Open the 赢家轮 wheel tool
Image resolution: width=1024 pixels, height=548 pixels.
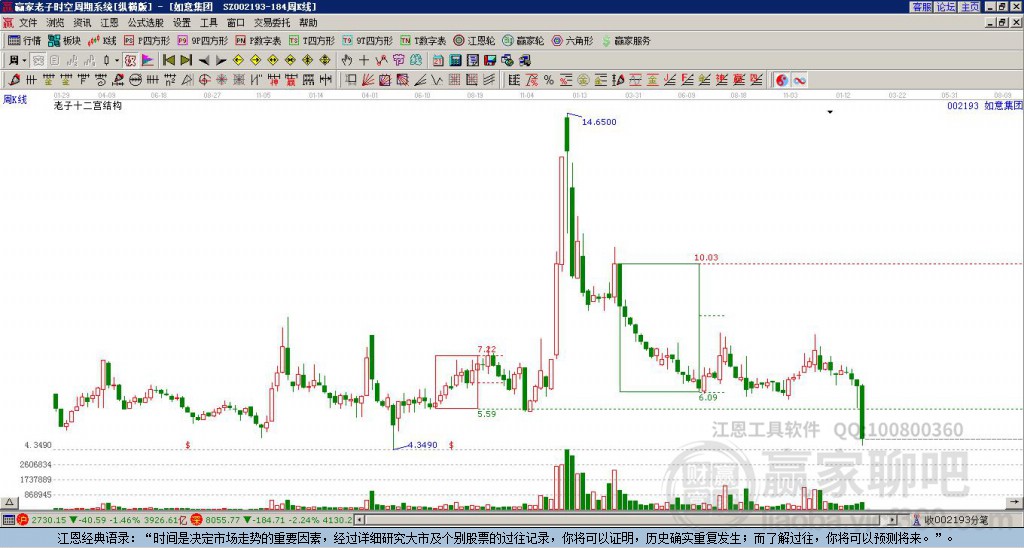point(522,40)
